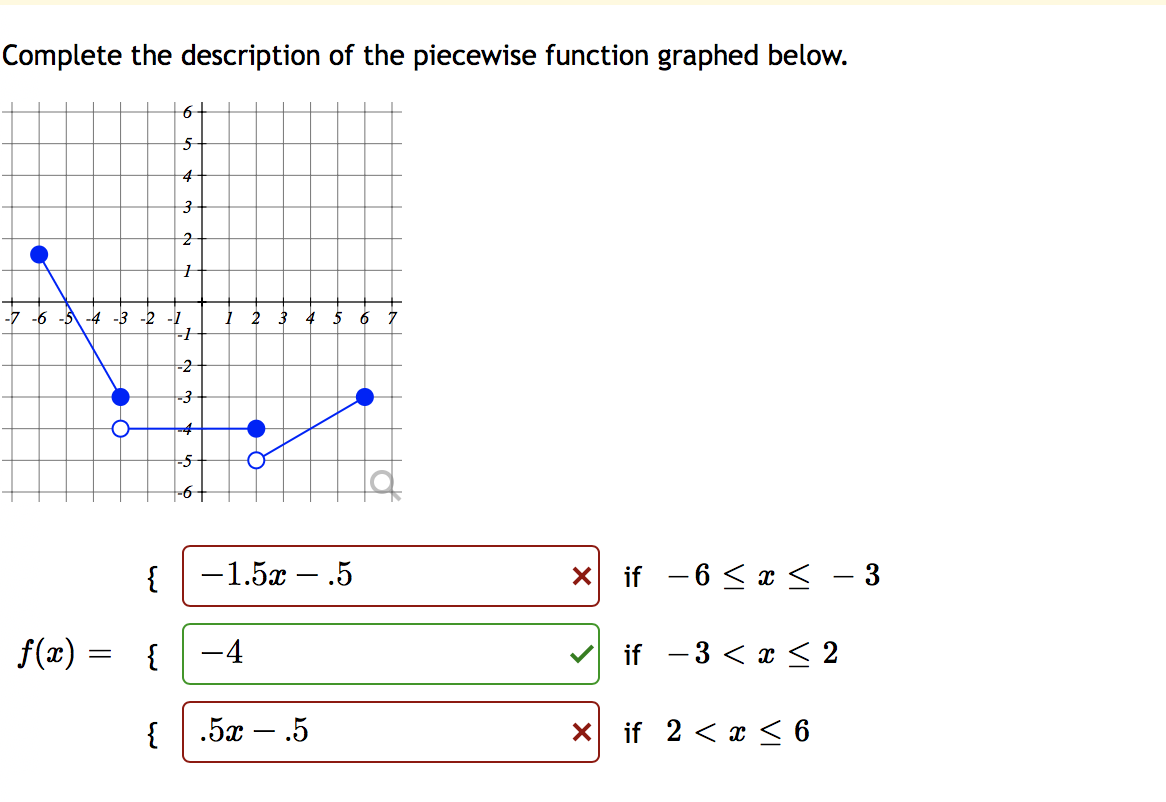Click the red X icon beside .5x - .5
This screenshot has height=802, width=1166.
pos(580,732)
